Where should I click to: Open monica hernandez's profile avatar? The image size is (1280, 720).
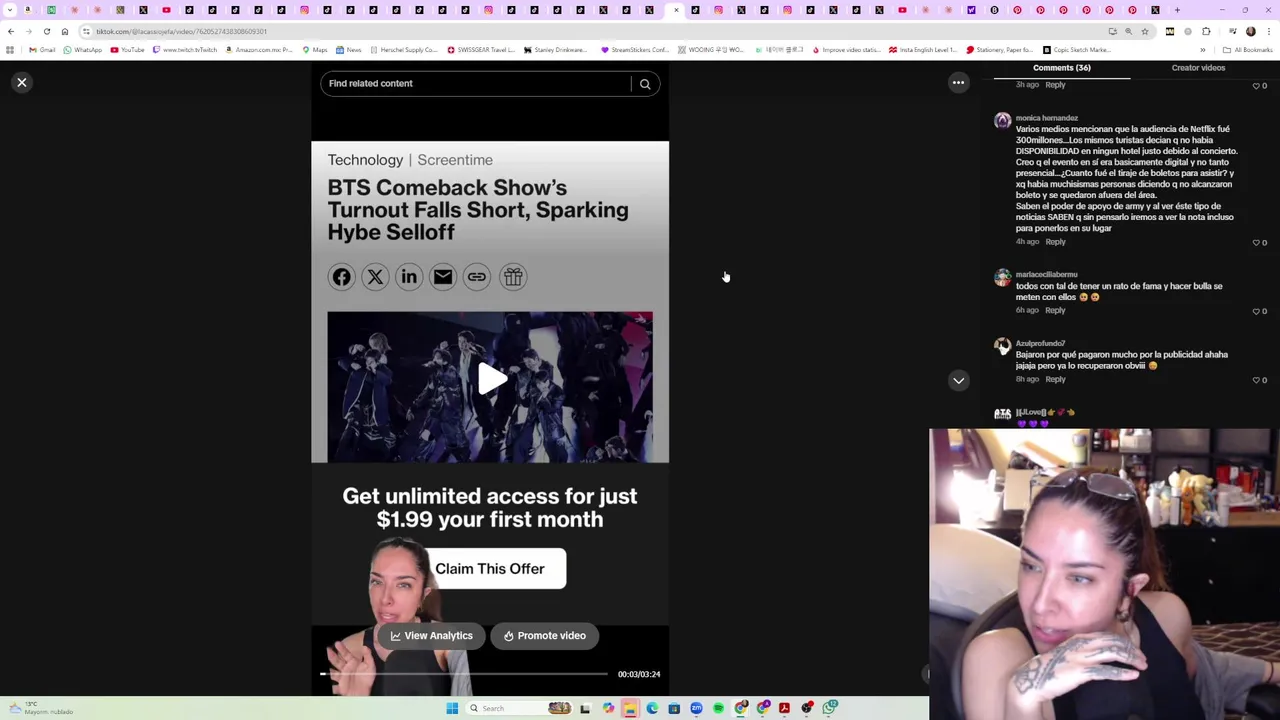(x=1002, y=122)
